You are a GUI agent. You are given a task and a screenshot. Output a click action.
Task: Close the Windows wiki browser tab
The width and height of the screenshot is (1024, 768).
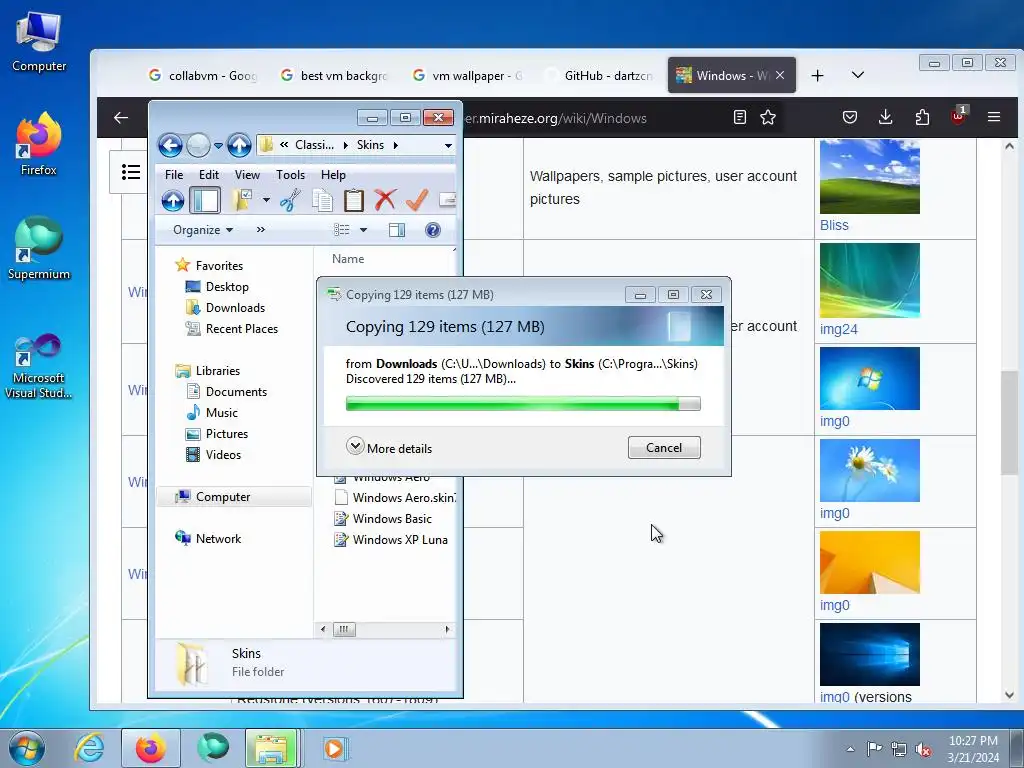pyautogui.click(x=780, y=75)
